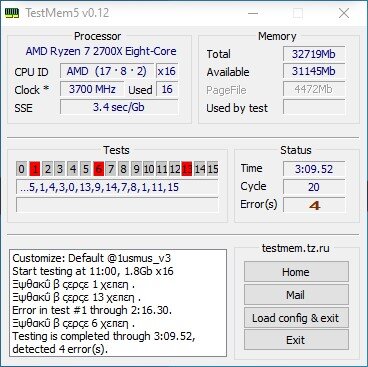Select test box 7

point(111,169)
